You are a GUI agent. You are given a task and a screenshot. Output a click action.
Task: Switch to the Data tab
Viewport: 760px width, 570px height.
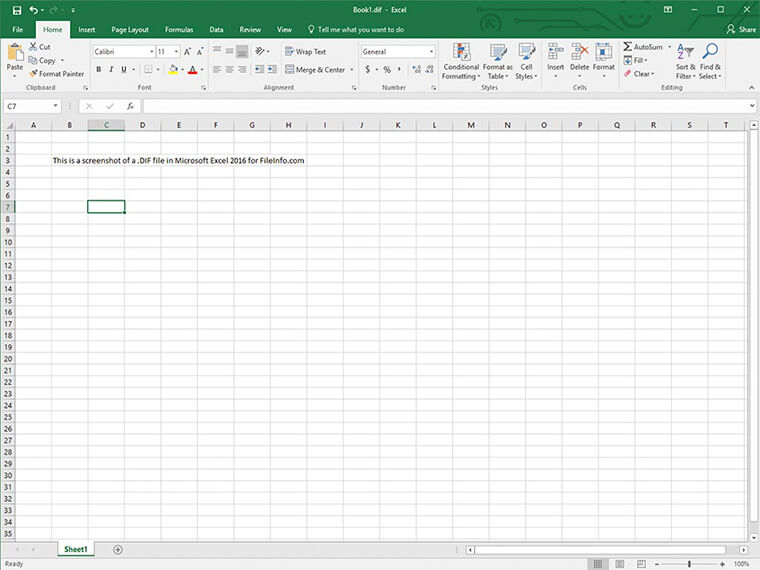click(x=216, y=30)
